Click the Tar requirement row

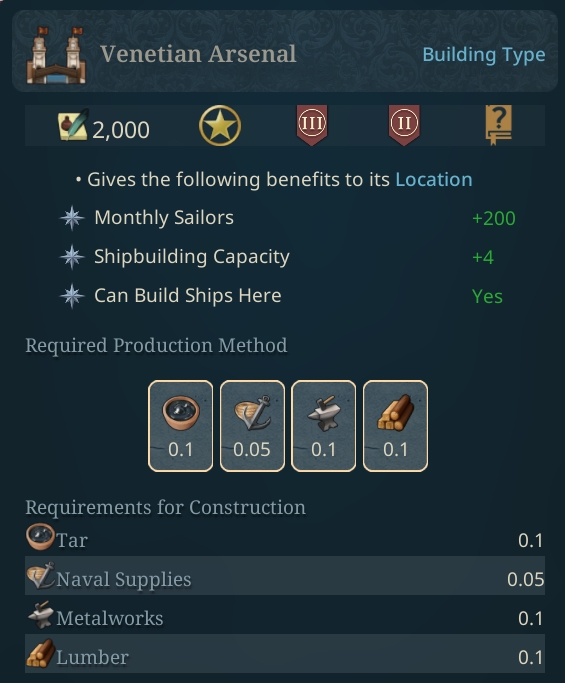pyautogui.click(x=285, y=540)
